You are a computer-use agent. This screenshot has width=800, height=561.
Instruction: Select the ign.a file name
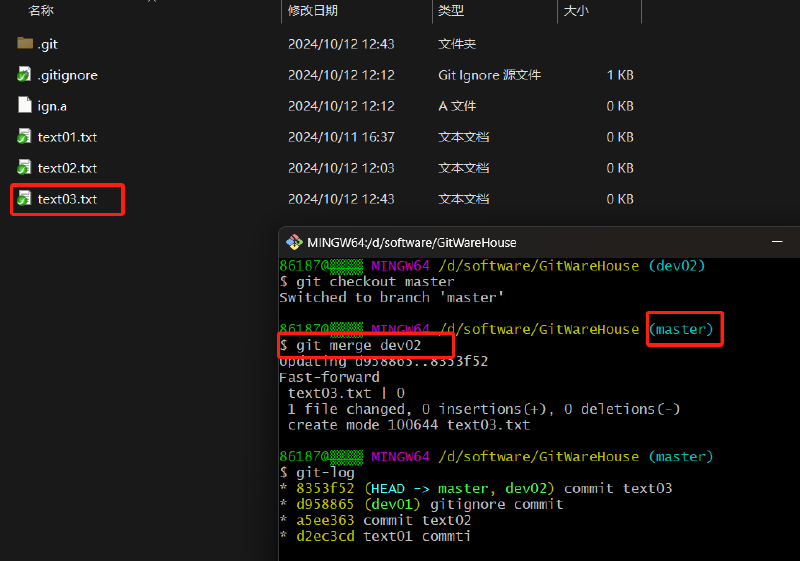click(x=52, y=106)
